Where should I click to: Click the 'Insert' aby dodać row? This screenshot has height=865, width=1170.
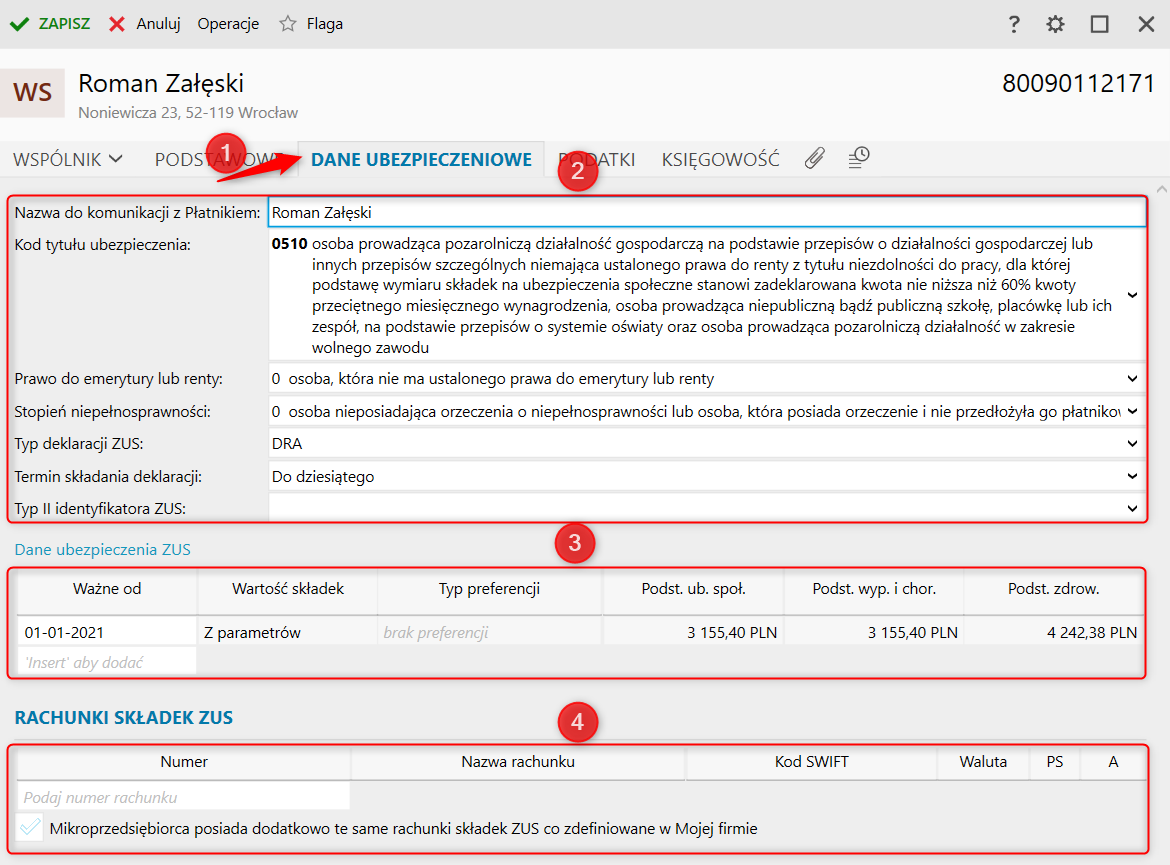107,662
